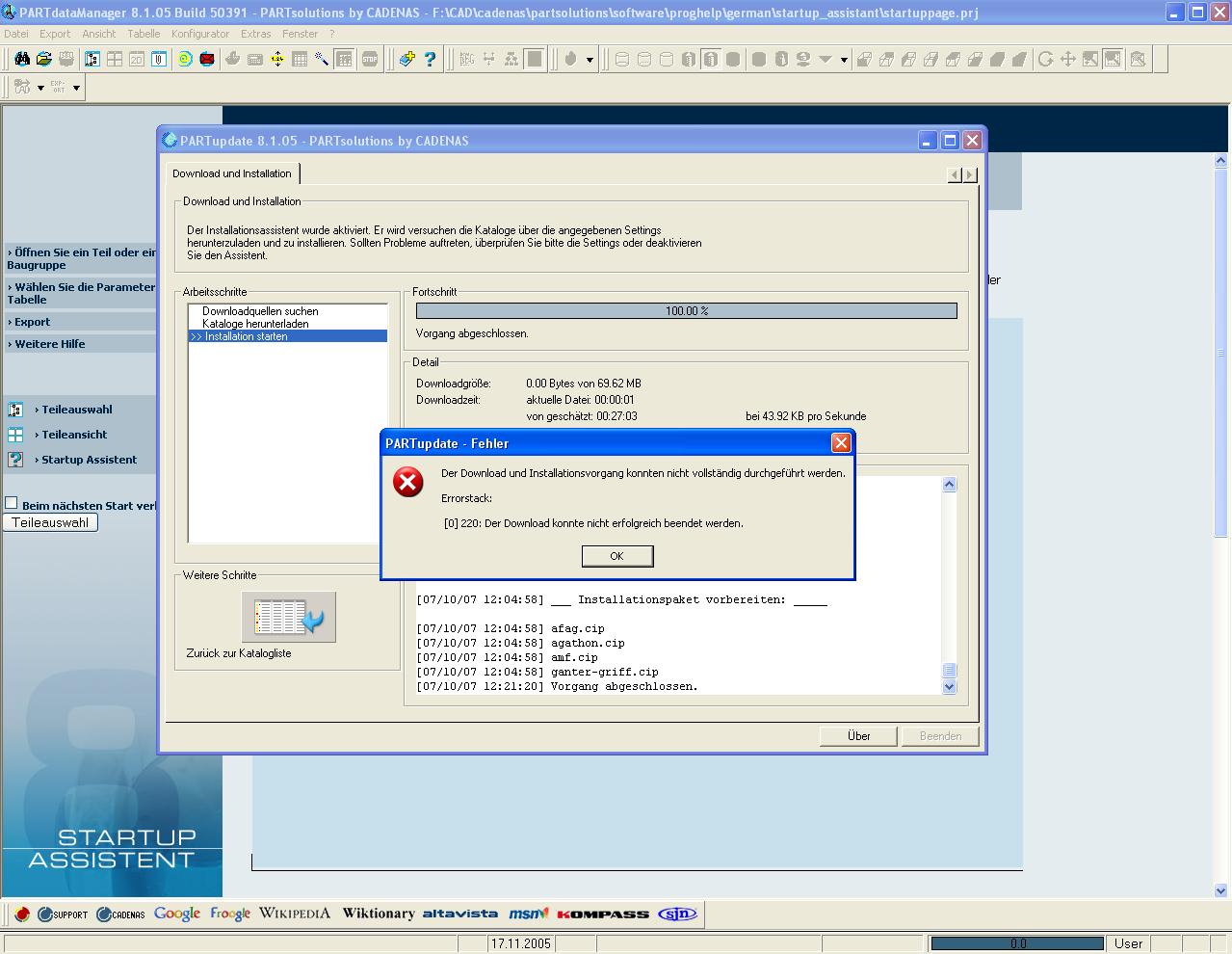Open the Tabelle menu
Screen dimensions: 1232x954
[x=144, y=34]
